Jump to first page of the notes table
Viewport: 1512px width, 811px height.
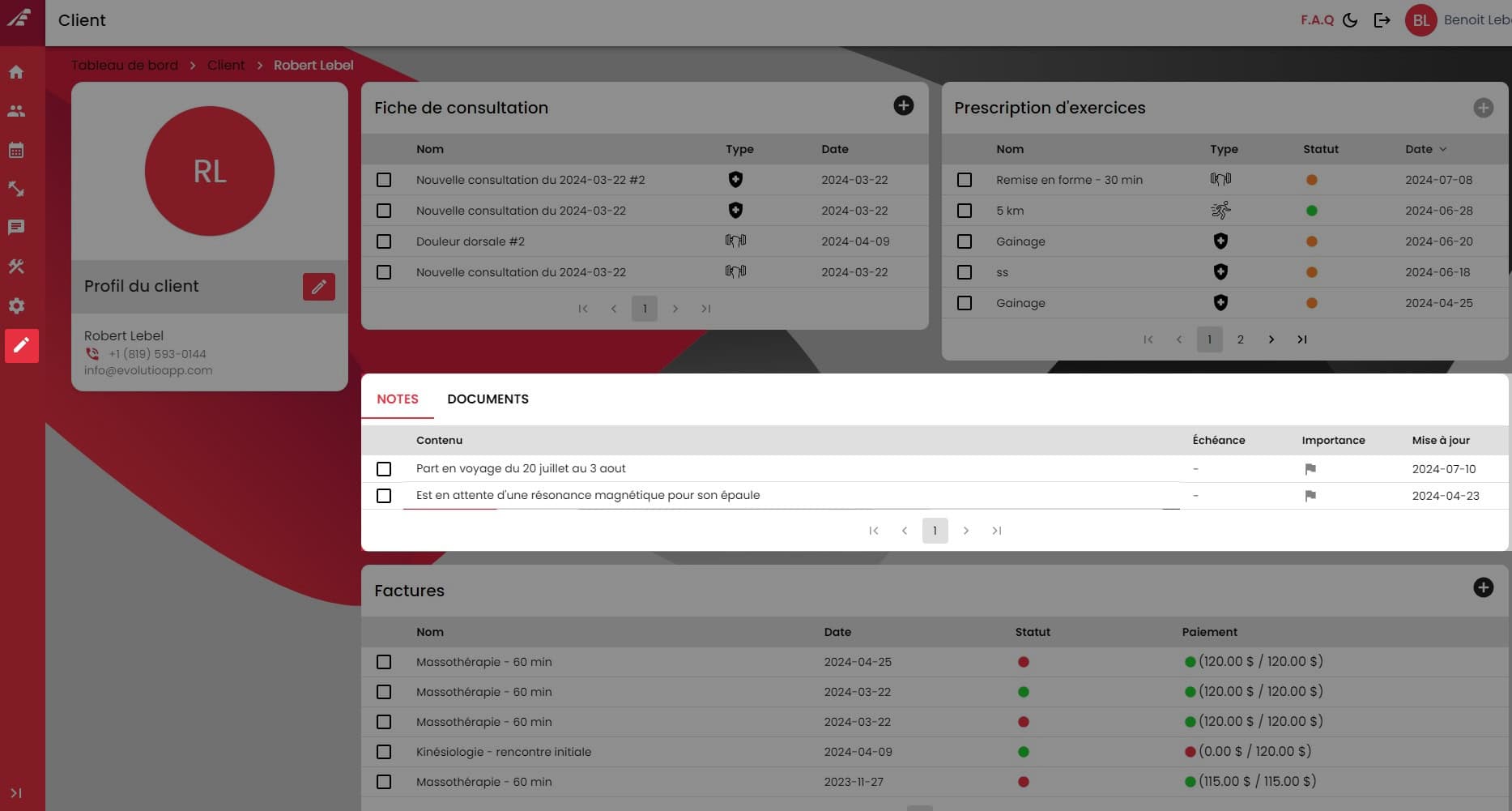point(874,531)
